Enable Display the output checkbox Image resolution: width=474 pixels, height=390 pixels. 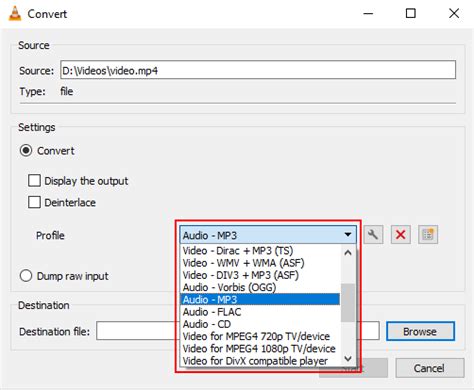(x=34, y=181)
